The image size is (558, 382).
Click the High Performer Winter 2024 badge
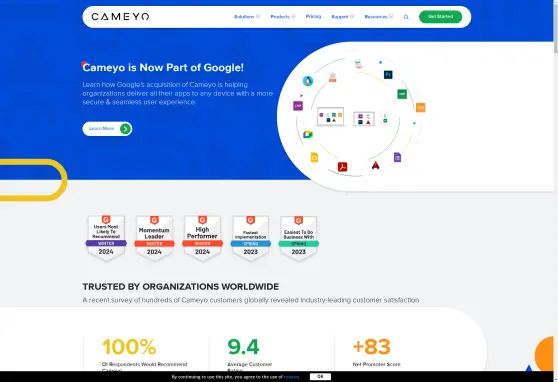click(x=202, y=238)
